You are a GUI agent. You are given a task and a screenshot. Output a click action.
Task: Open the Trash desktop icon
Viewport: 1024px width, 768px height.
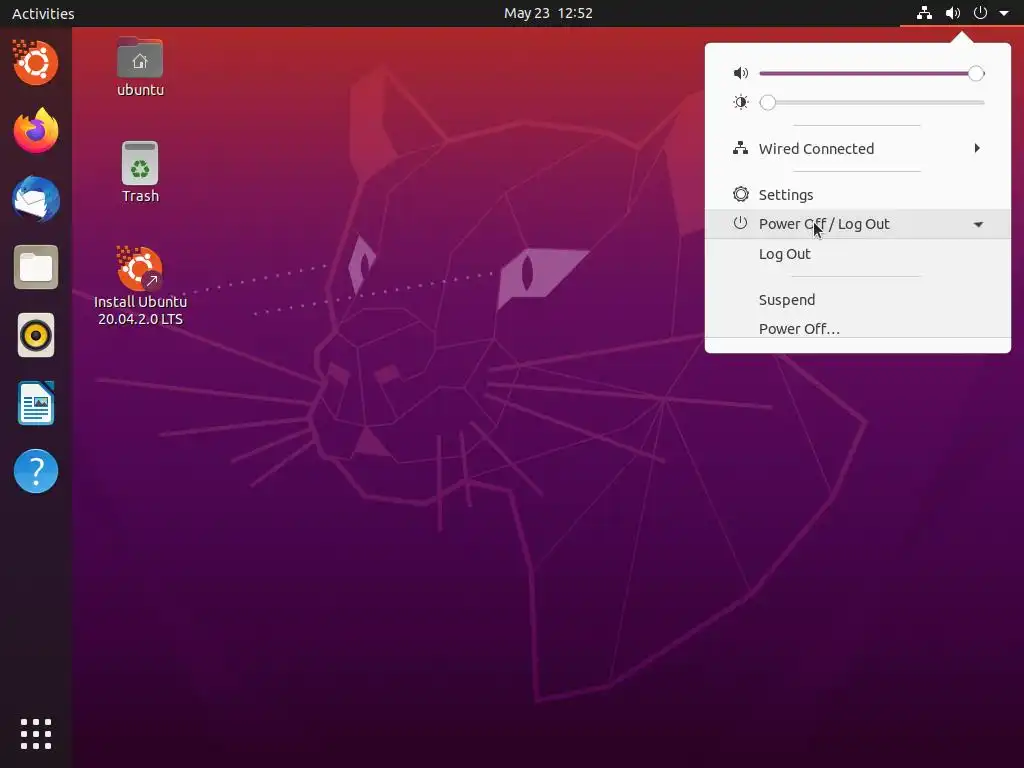140,172
